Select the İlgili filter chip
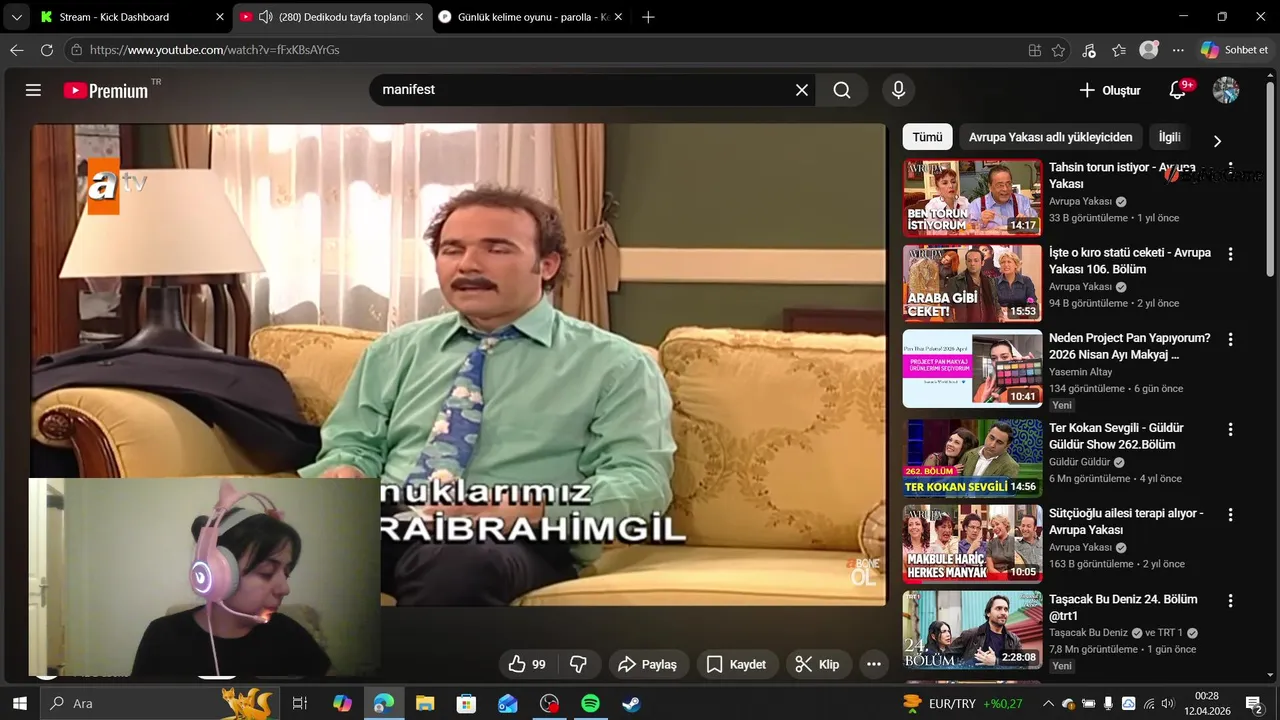The image size is (1280, 720). click(1169, 137)
